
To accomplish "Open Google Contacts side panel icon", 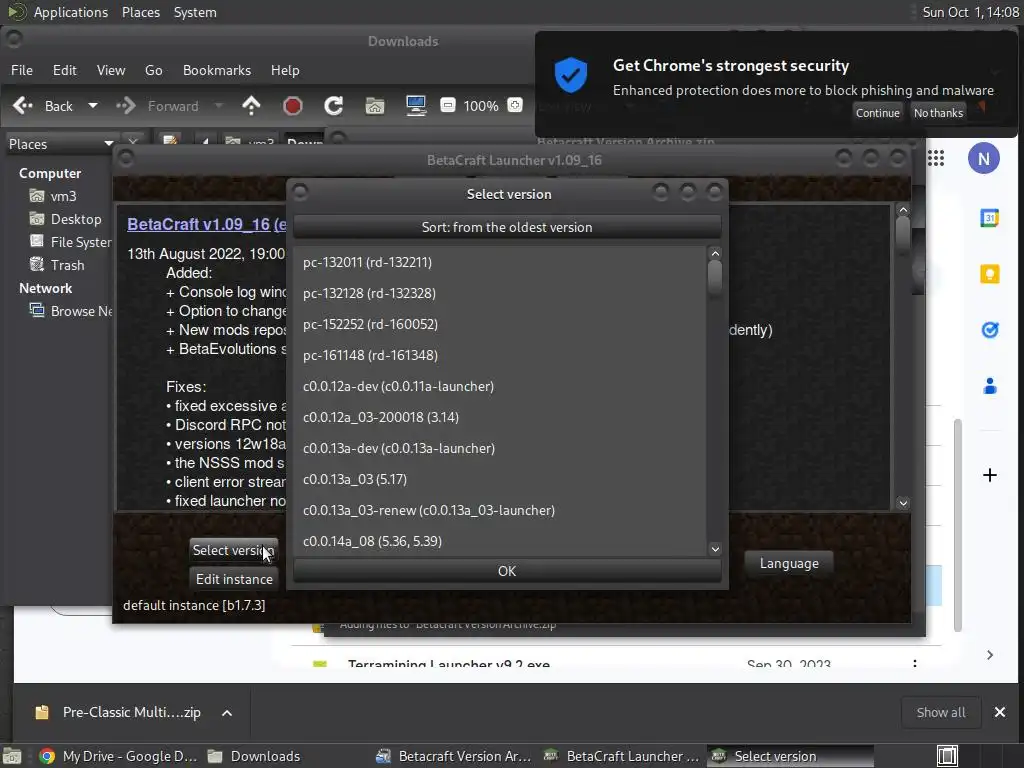I will 989,386.
